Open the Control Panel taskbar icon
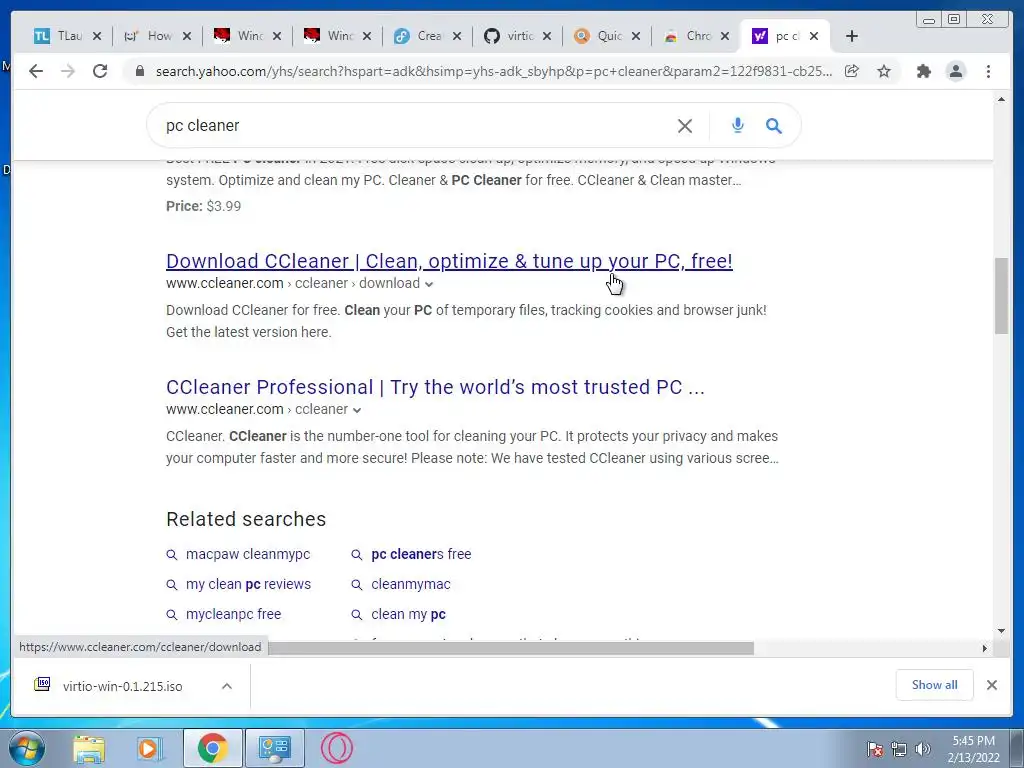Viewport: 1024px width, 768px height. [274, 748]
